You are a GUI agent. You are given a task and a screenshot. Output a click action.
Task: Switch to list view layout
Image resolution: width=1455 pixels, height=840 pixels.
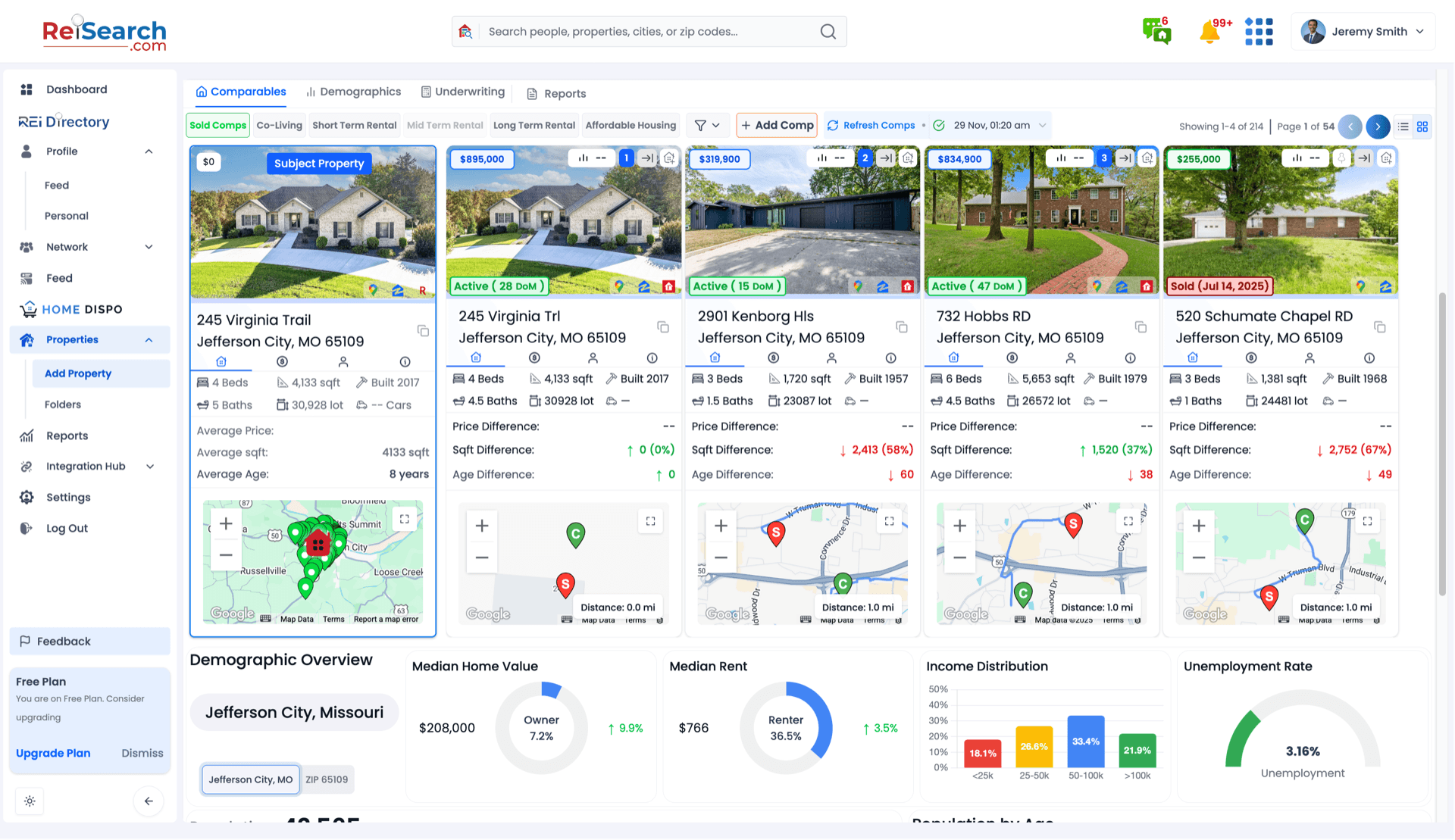pyautogui.click(x=1403, y=126)
